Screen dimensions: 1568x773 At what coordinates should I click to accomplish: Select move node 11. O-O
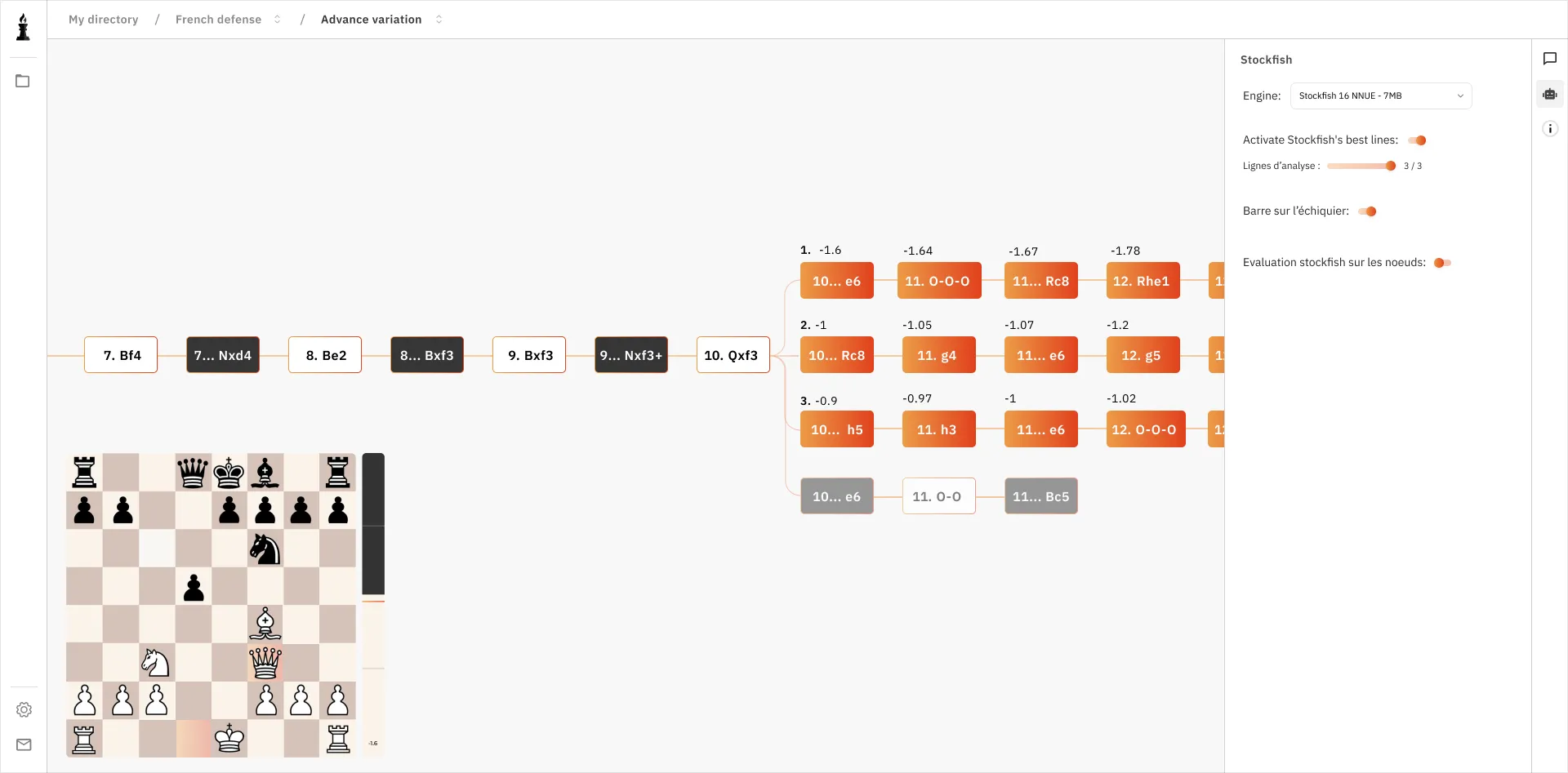pyautogui.click(x=939, y=496)
